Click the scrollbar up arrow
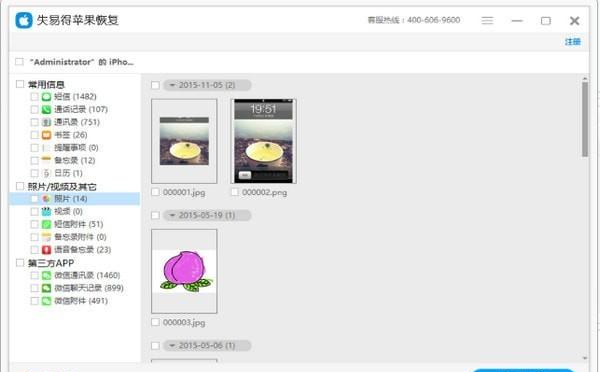 [x=585, y=79]
